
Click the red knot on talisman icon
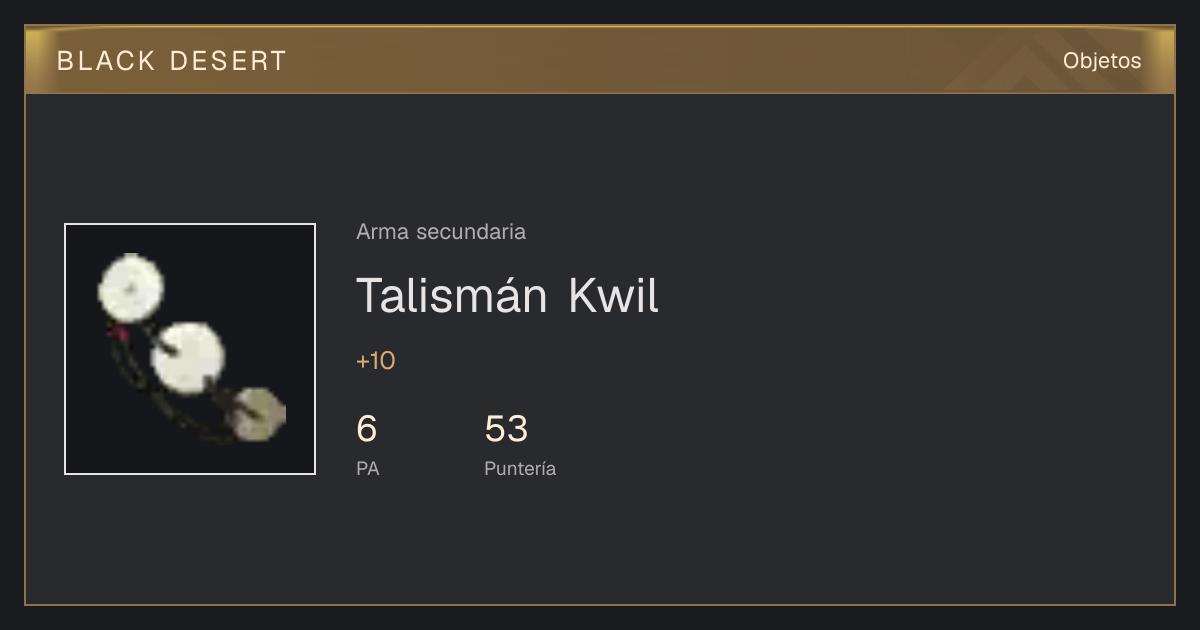(119, 330)
